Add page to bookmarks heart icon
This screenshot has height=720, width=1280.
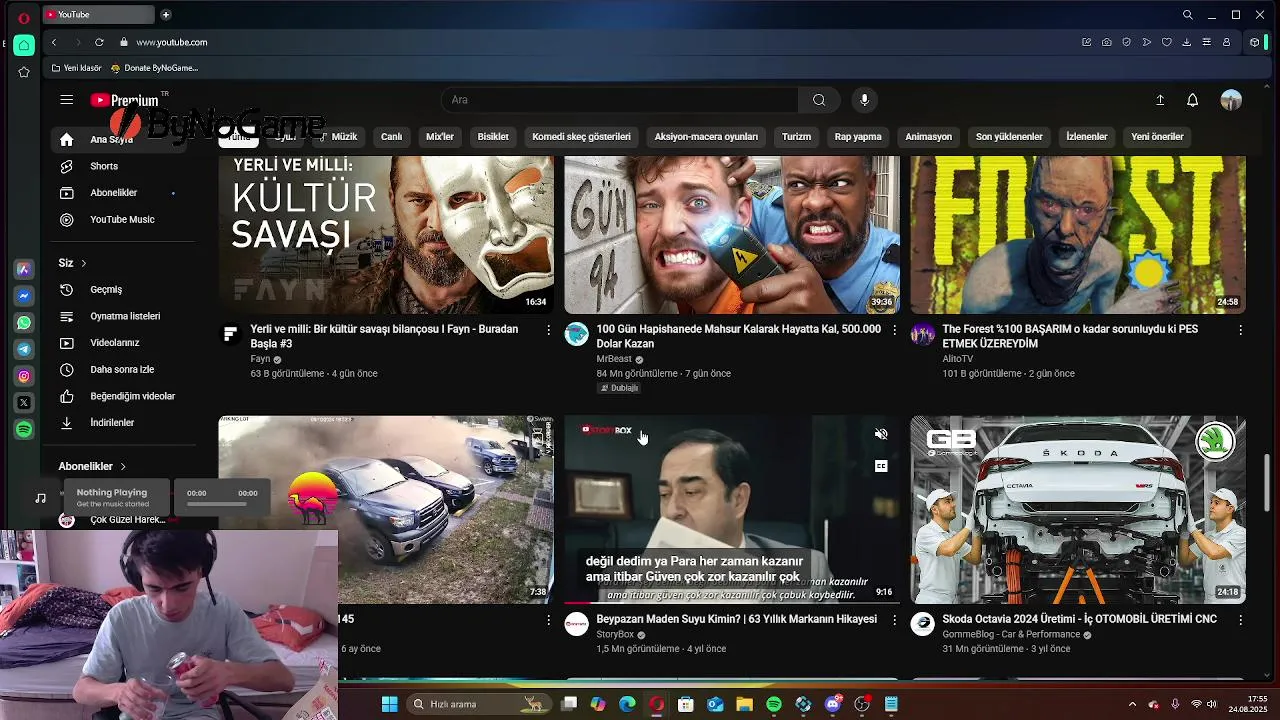1166,42
